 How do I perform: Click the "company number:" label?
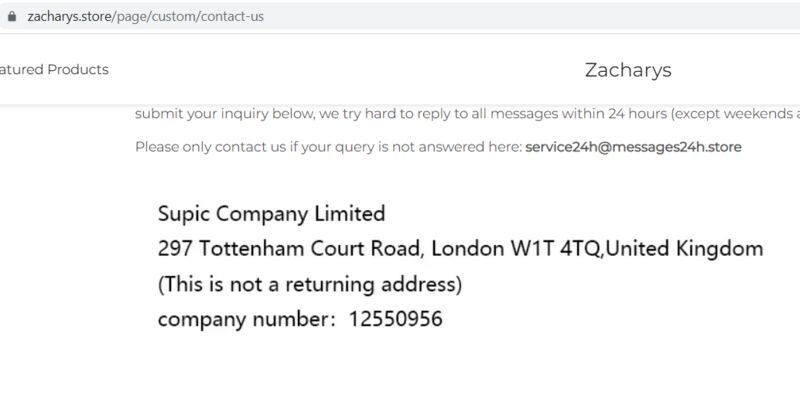pyautogui.click(x=246, y=320)
